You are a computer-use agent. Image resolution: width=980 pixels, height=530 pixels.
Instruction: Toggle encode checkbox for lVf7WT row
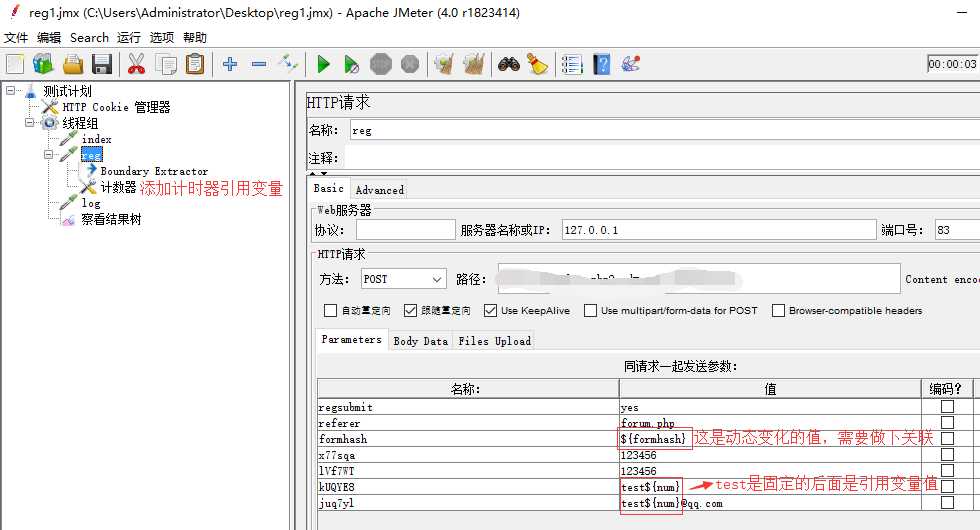[x=948, y=470]
